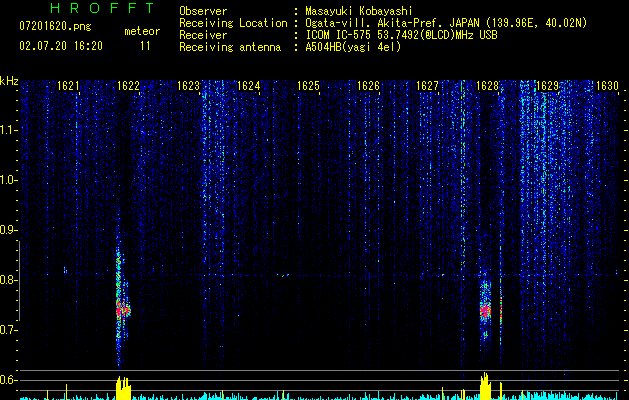Click time marker 1629
Viewport: 629px width, 400px height.
[x=547, y=85]
